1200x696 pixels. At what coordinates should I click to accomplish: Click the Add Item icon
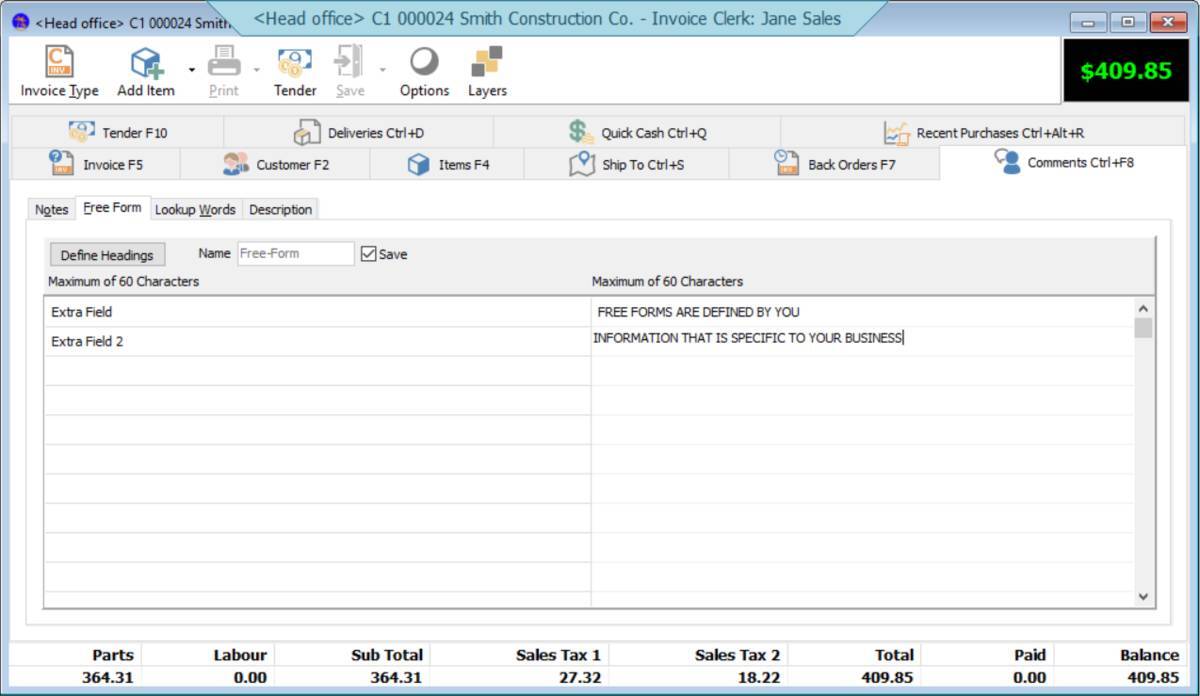(148, 62)
